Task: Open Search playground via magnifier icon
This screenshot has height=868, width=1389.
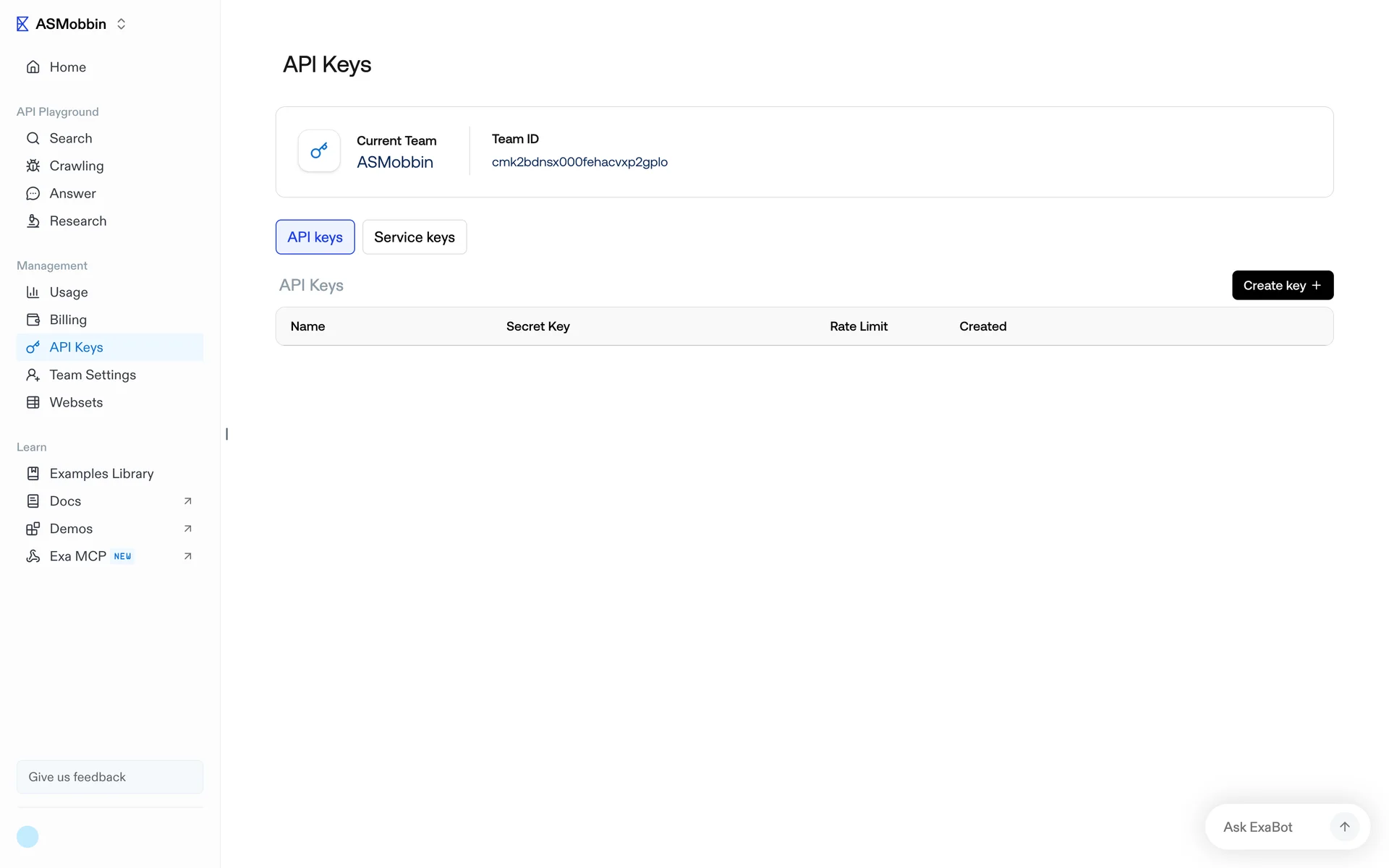Action: [33, 138]
